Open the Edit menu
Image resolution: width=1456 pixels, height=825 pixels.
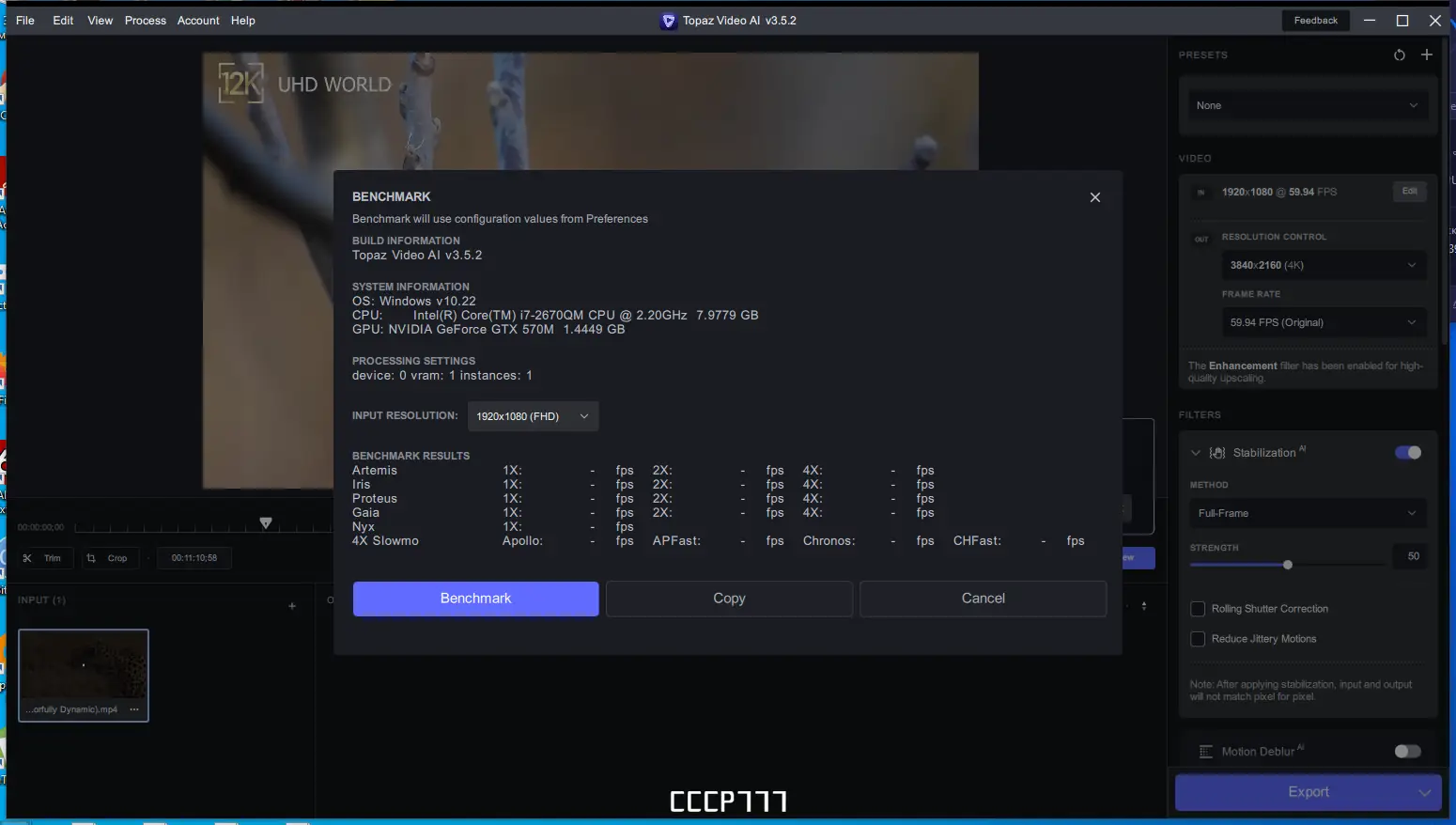pyautogui.click(x=63, y=21)
